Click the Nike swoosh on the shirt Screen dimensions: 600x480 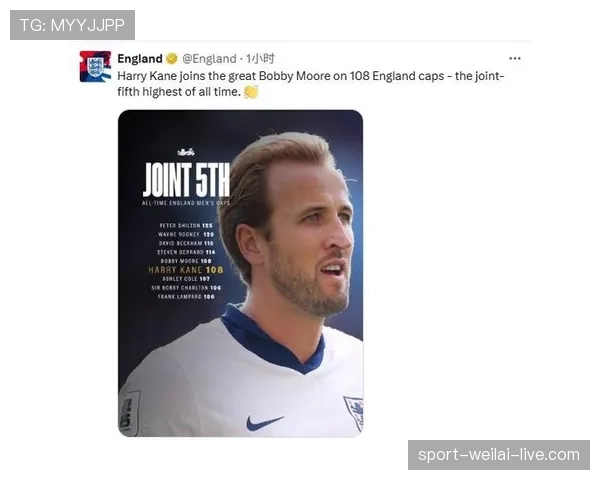[x=264, y=423]
